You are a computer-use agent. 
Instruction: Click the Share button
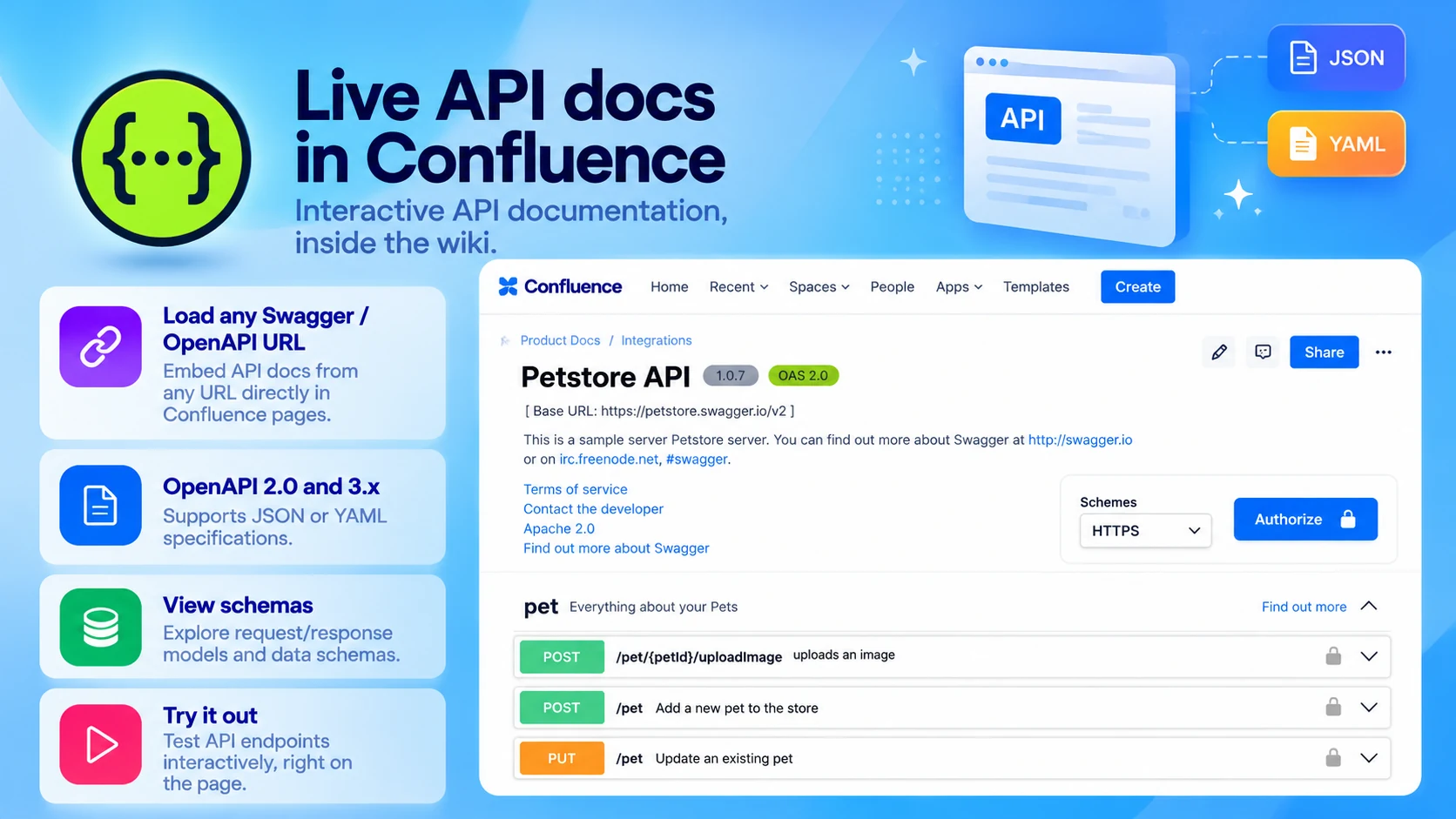[x=1324, y=352]
